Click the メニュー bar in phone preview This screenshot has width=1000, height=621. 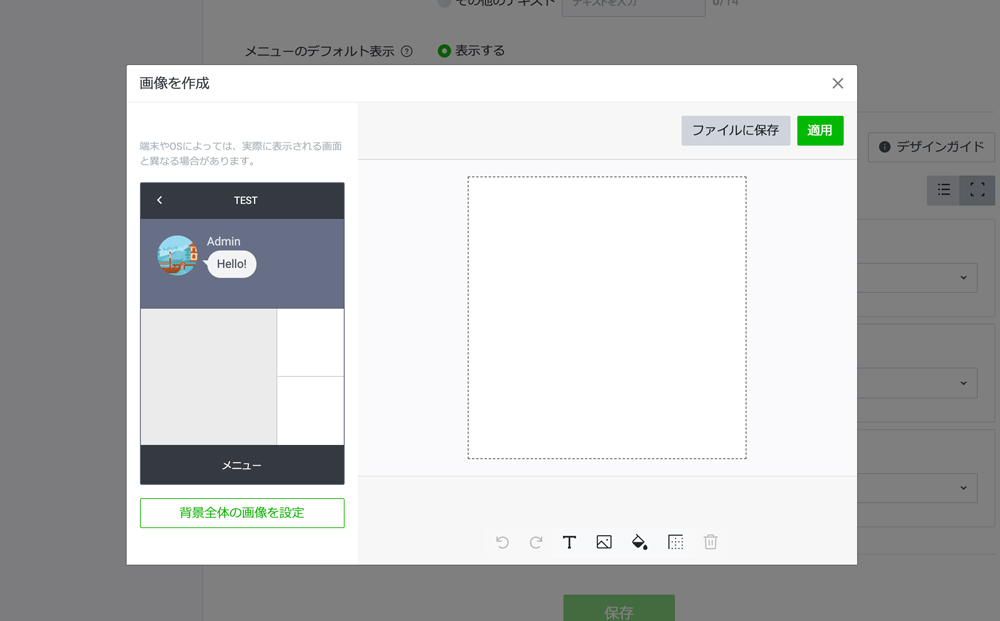pyautogui.click(x=242, y=465)
